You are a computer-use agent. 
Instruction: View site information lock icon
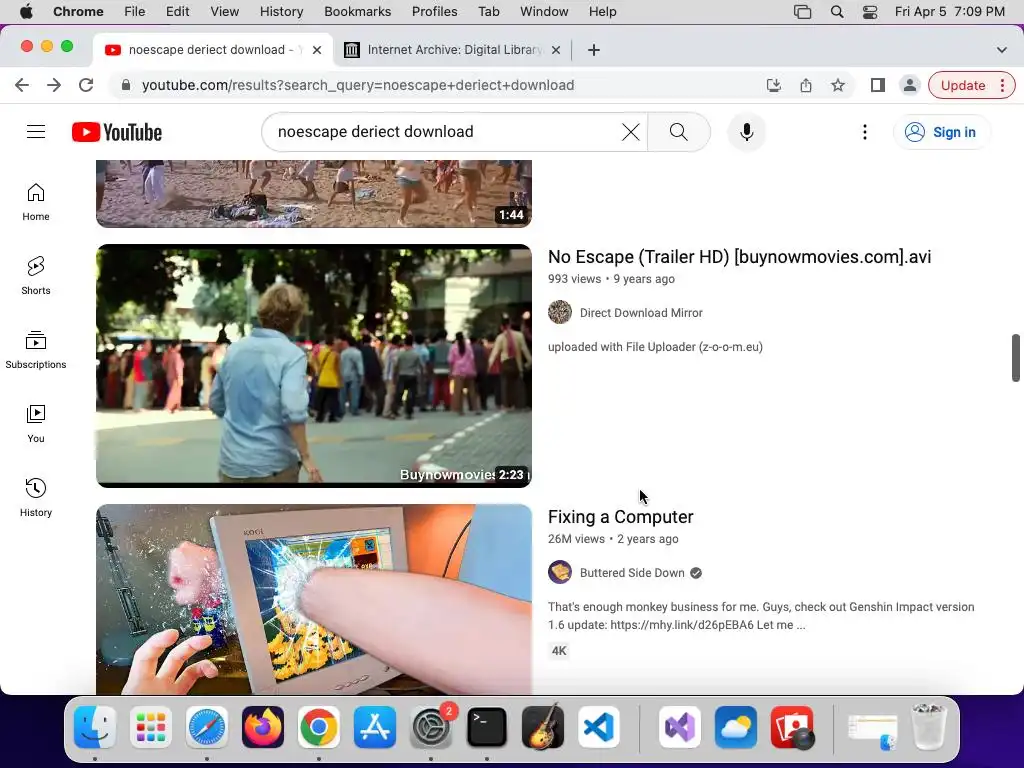[126, 85]
